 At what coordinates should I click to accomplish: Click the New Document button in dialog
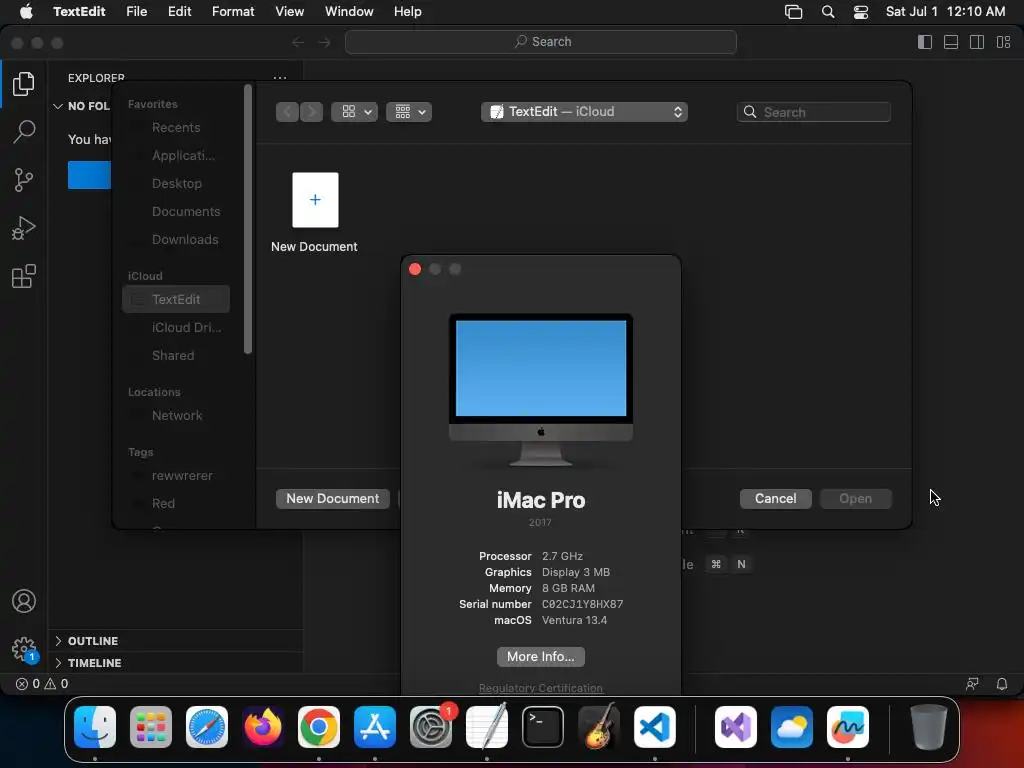[x=333, y=498]
